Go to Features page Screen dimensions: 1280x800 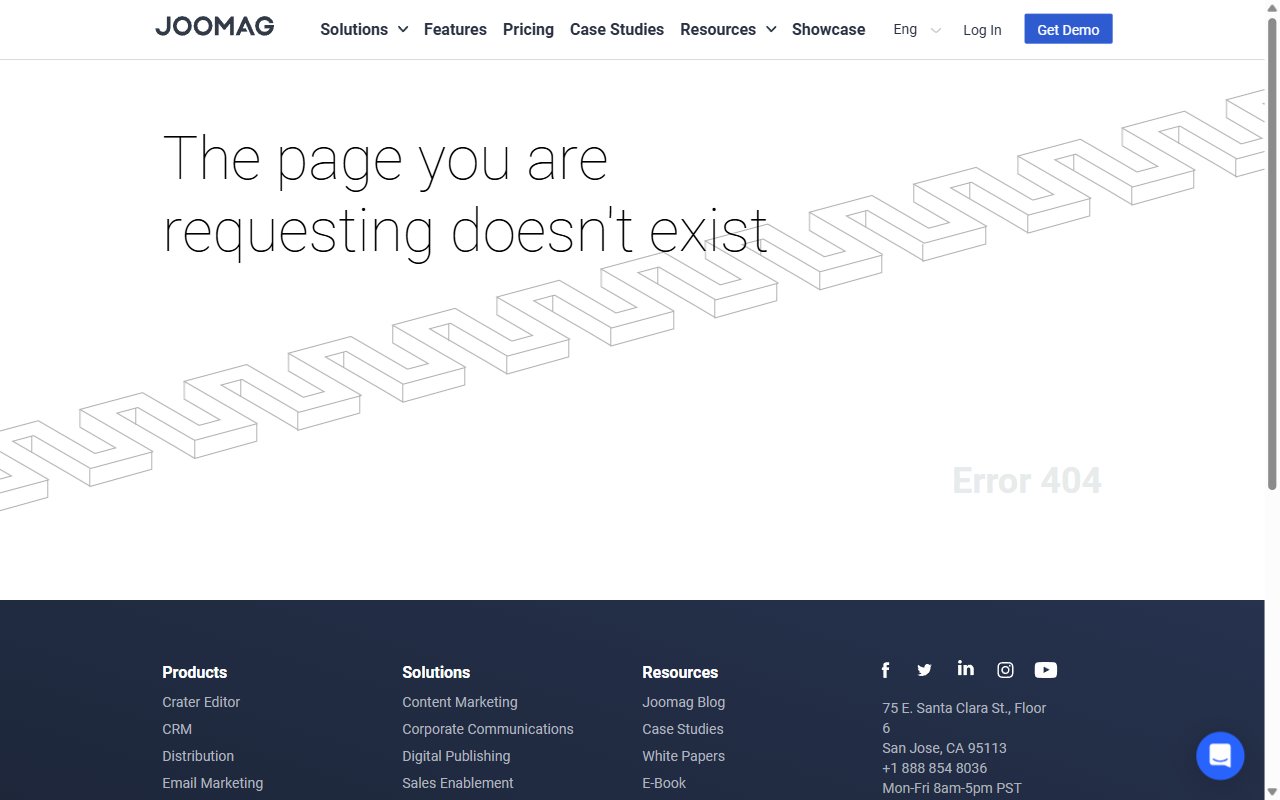click(x=455, y=29)
